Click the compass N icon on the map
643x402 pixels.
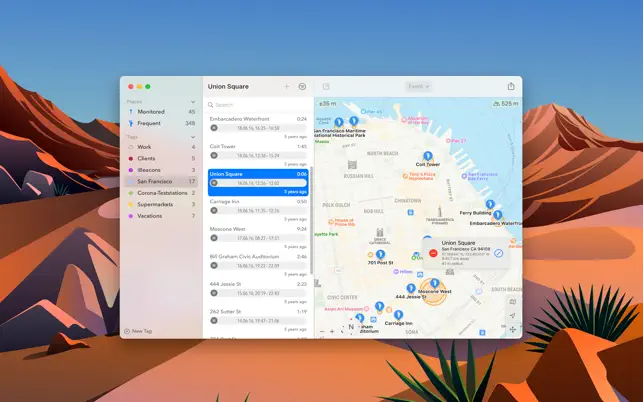pos(351,326)
